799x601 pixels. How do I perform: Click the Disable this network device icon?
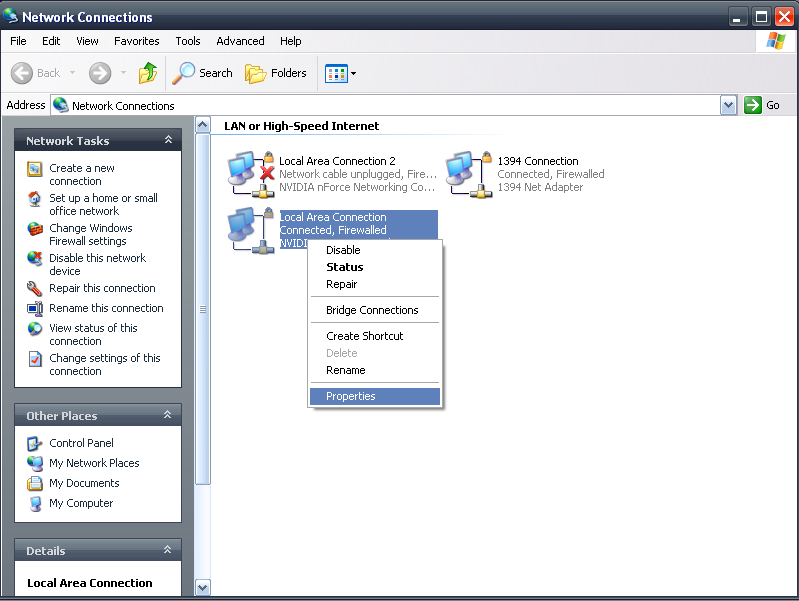35,259
